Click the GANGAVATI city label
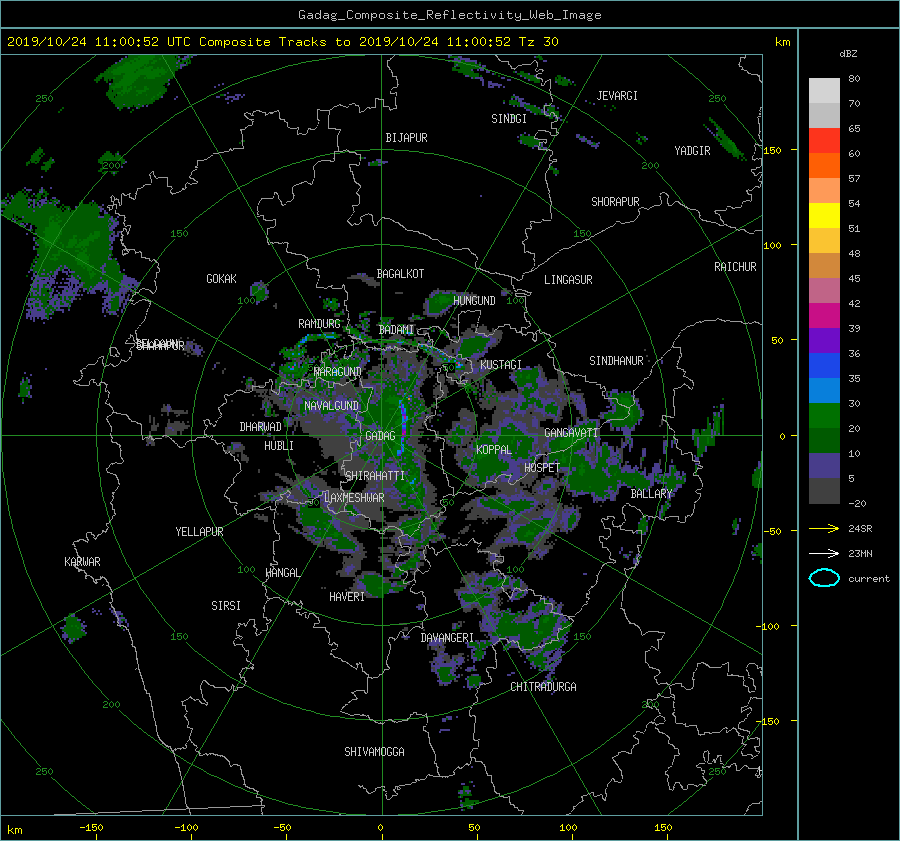 click(571, 432)
